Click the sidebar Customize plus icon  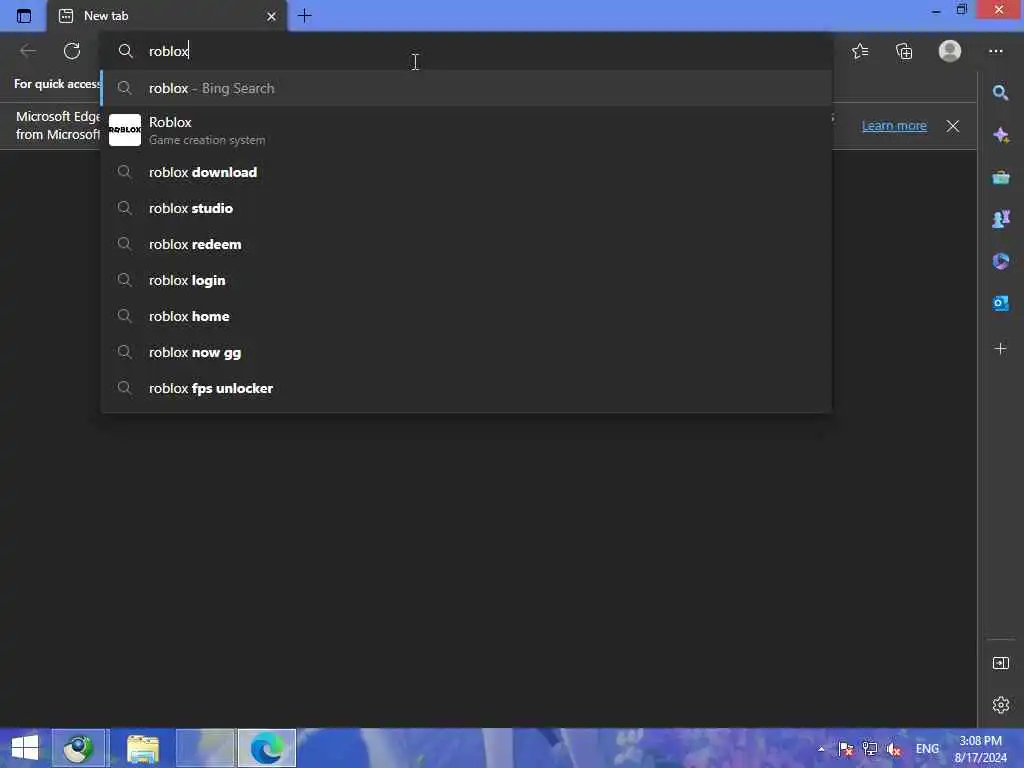1000,349
